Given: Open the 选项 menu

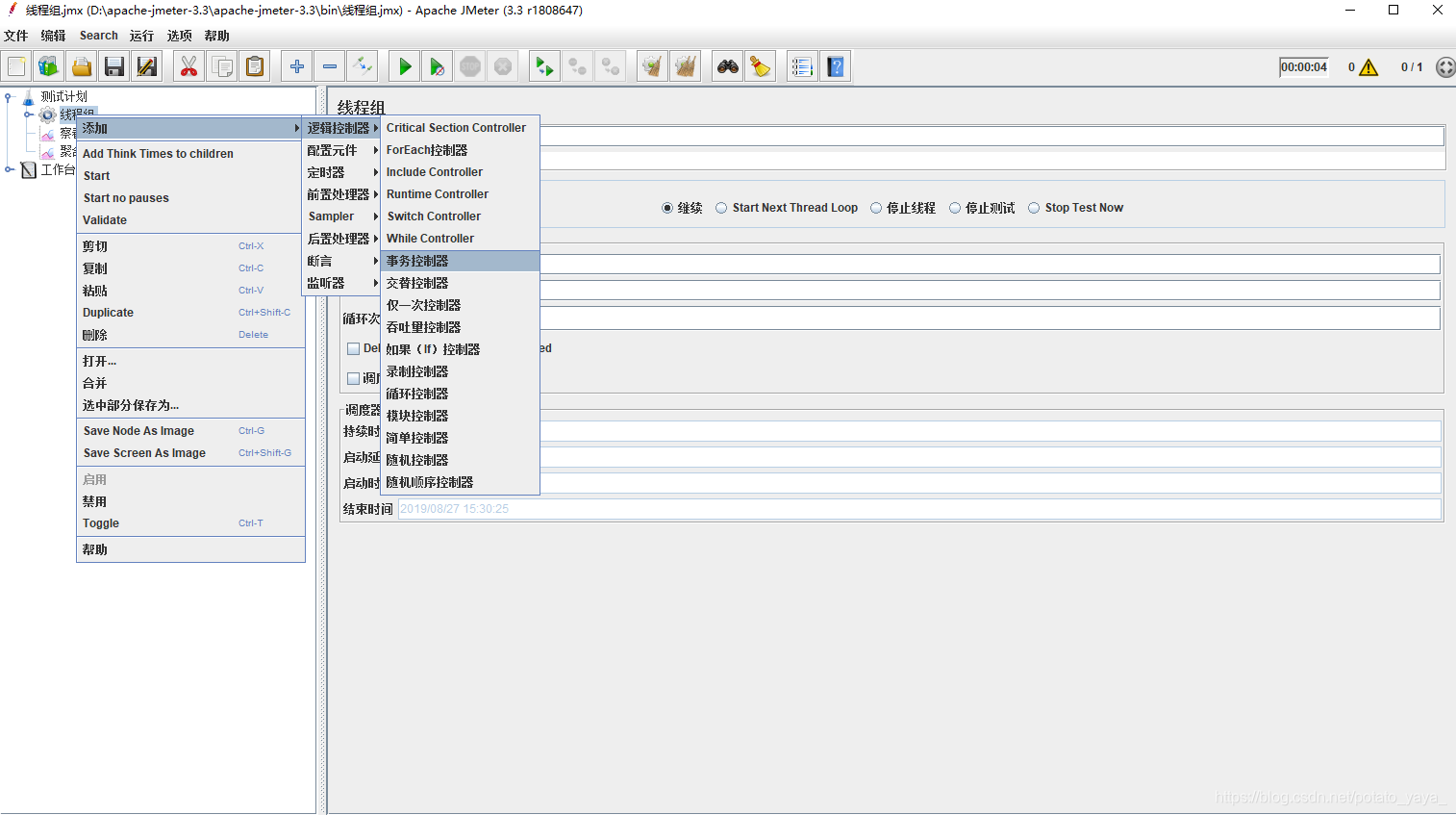Looking at the screenshot, I should tap(180, 36).
